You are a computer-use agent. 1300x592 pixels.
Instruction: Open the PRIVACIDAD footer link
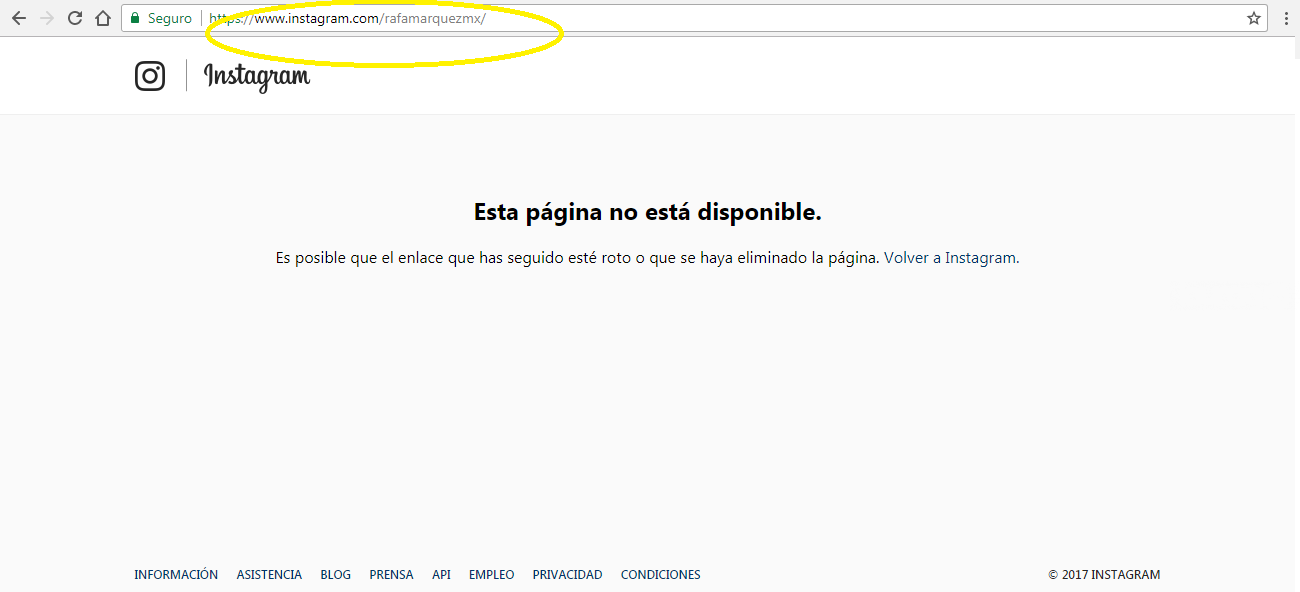[x=567, y=575]
